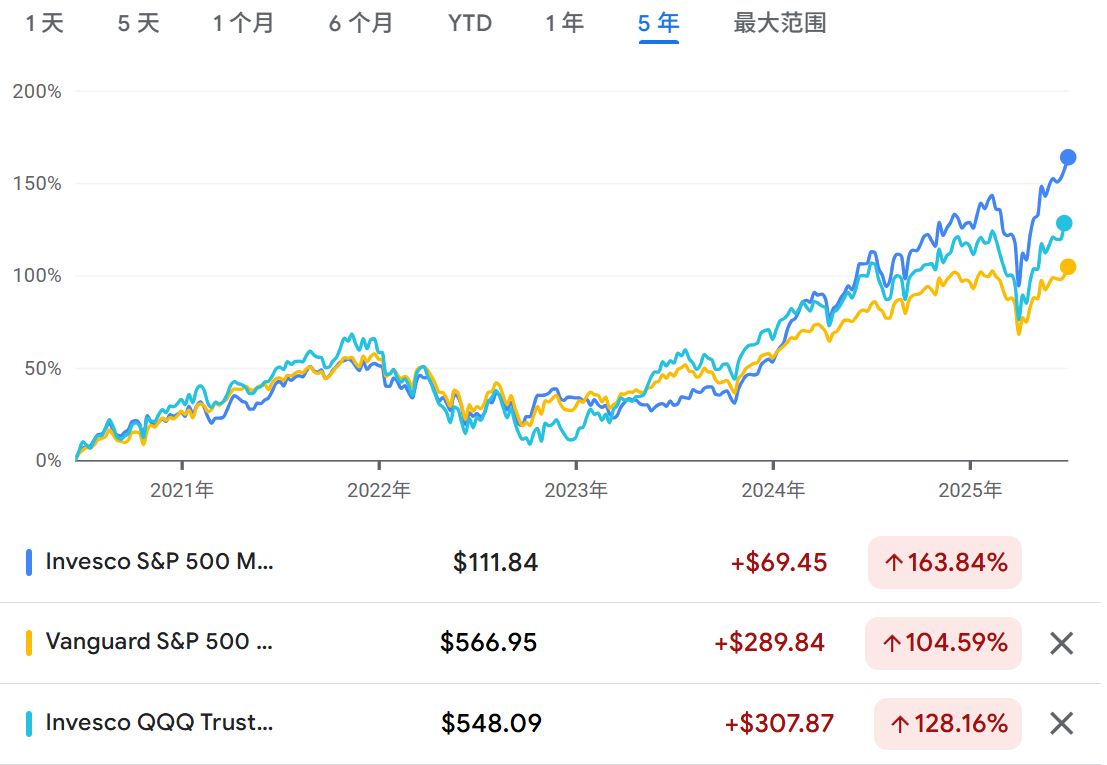This screenshot has width=1107, height=765.
Task: Click the 2021年 axis label
Action: (x=182, y=490)
